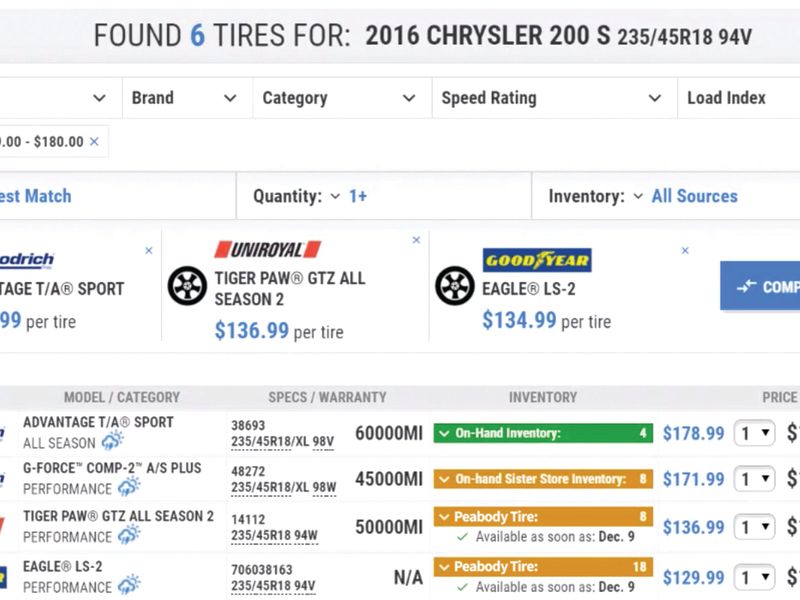Click N/A warranty value on Eagle row
Image resolution: width=800 pixels, height=600 pixels.
click(408, 578)
